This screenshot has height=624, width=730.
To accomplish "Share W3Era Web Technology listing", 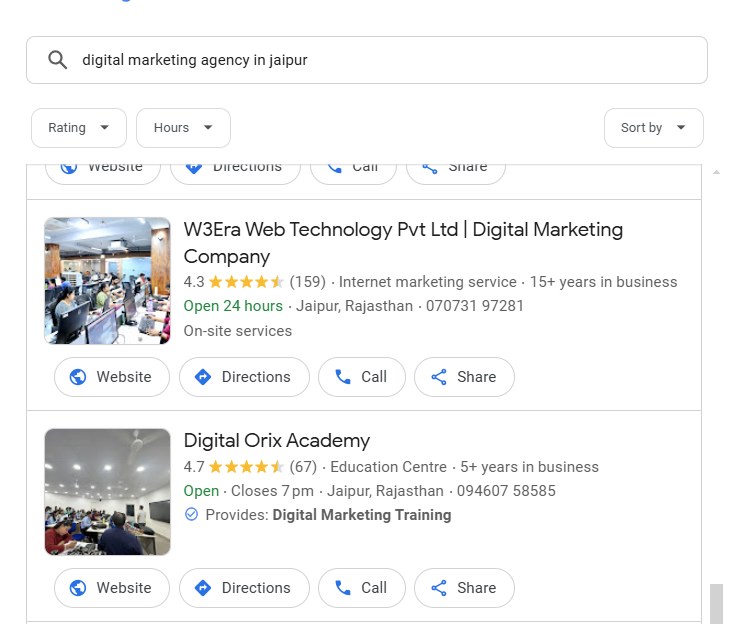I will [x=464, y=377].
